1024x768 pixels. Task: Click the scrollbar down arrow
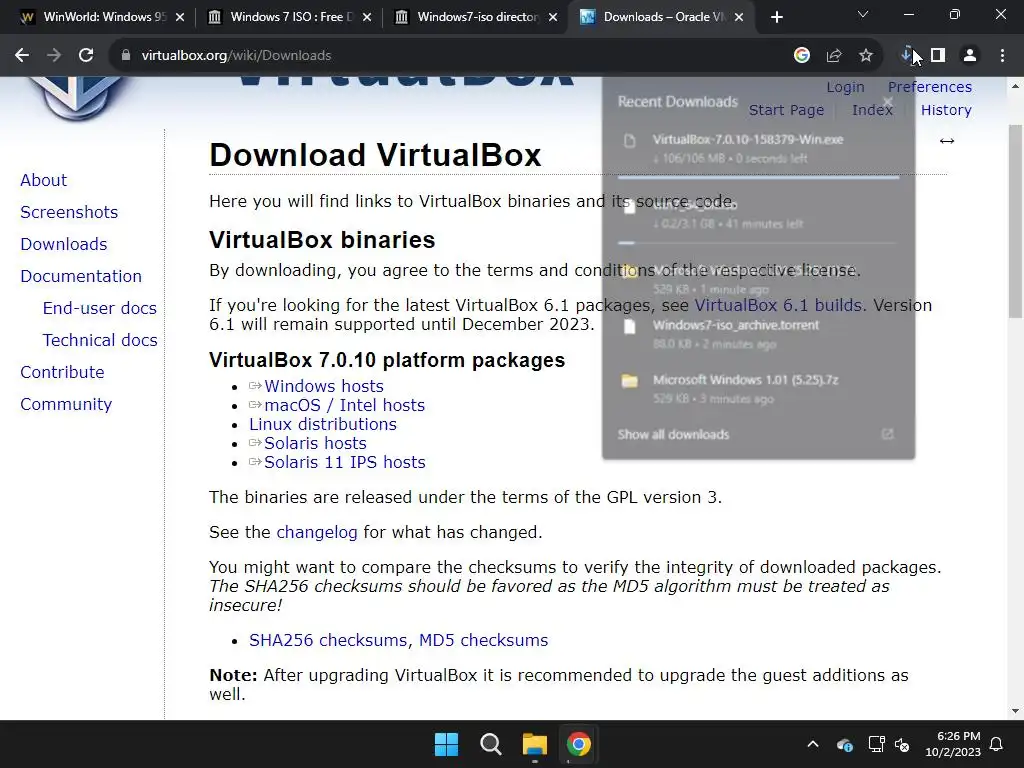[1015, 711]
